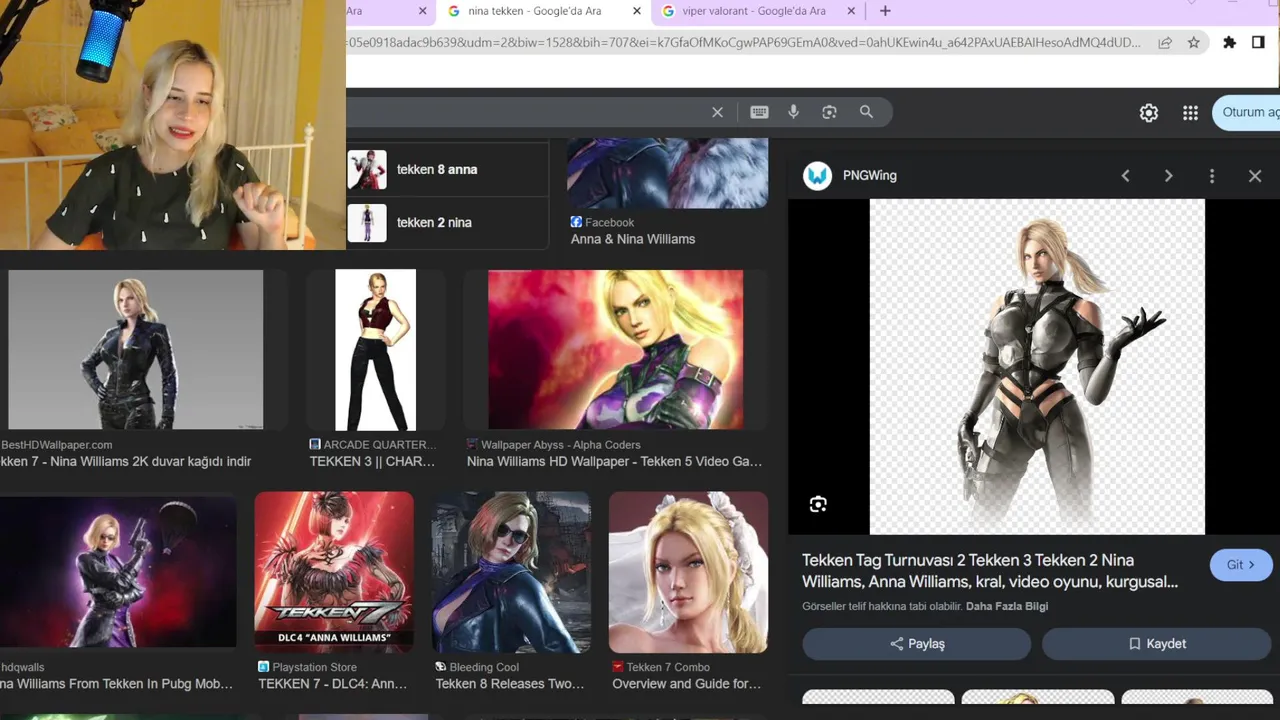Switch to the viper valorant tab
Image resolution: width=1280 pixels, height=720 pixels.
pos(754,11)
